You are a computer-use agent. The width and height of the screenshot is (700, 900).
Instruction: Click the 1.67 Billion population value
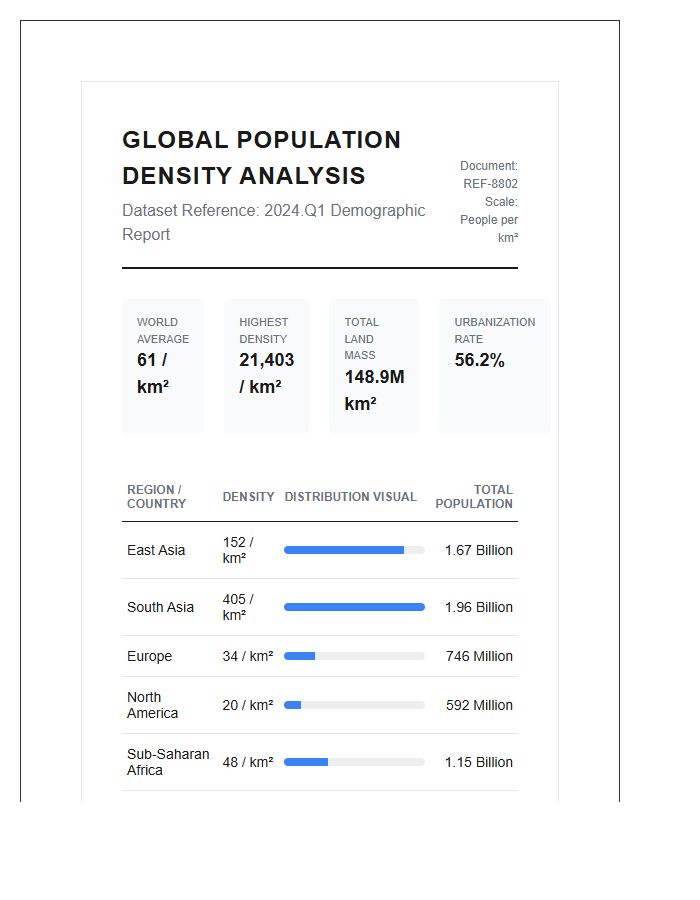479,550
